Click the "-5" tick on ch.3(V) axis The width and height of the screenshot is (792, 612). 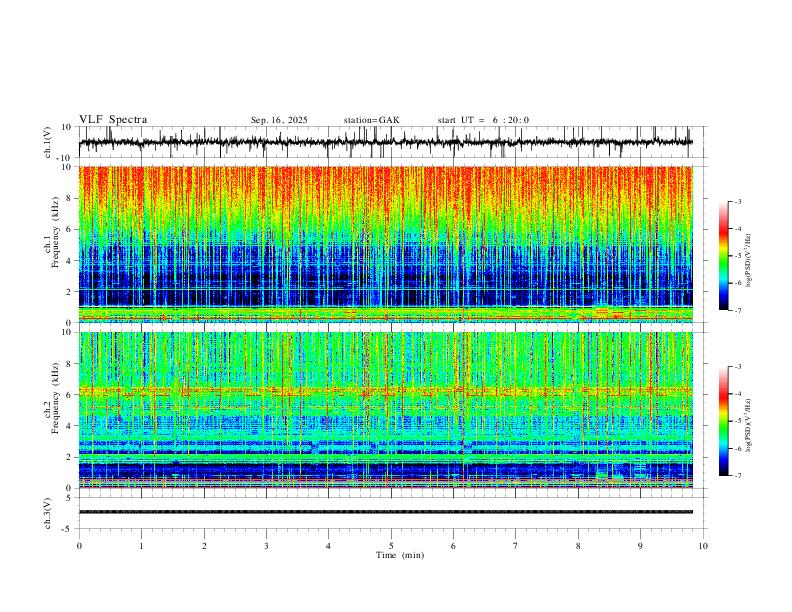[x=68, y=529]
